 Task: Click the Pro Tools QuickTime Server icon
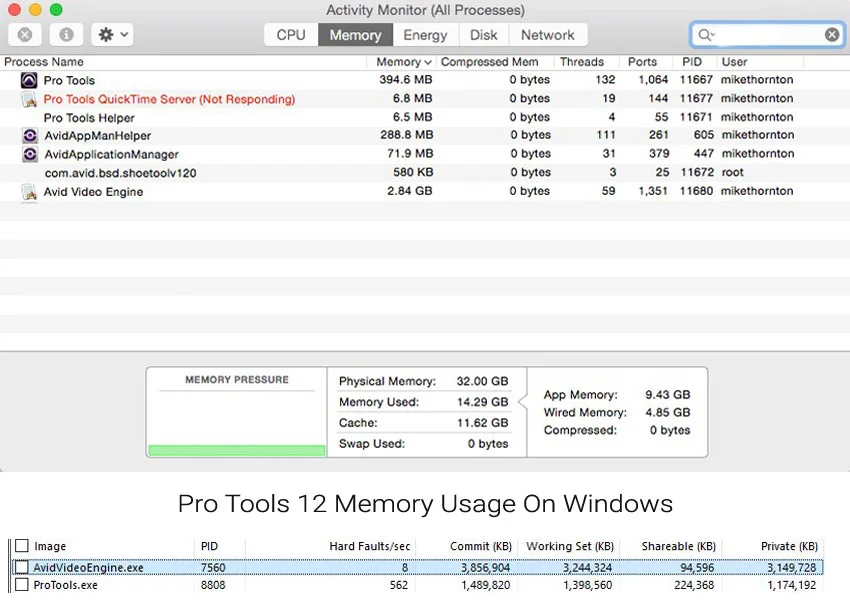[x=29, y=99]
